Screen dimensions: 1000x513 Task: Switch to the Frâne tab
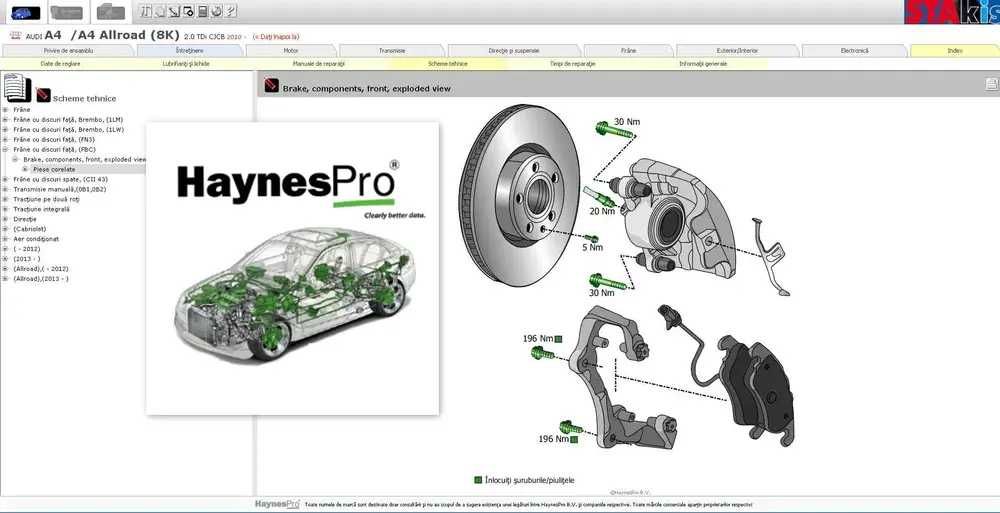pos(628,50)
